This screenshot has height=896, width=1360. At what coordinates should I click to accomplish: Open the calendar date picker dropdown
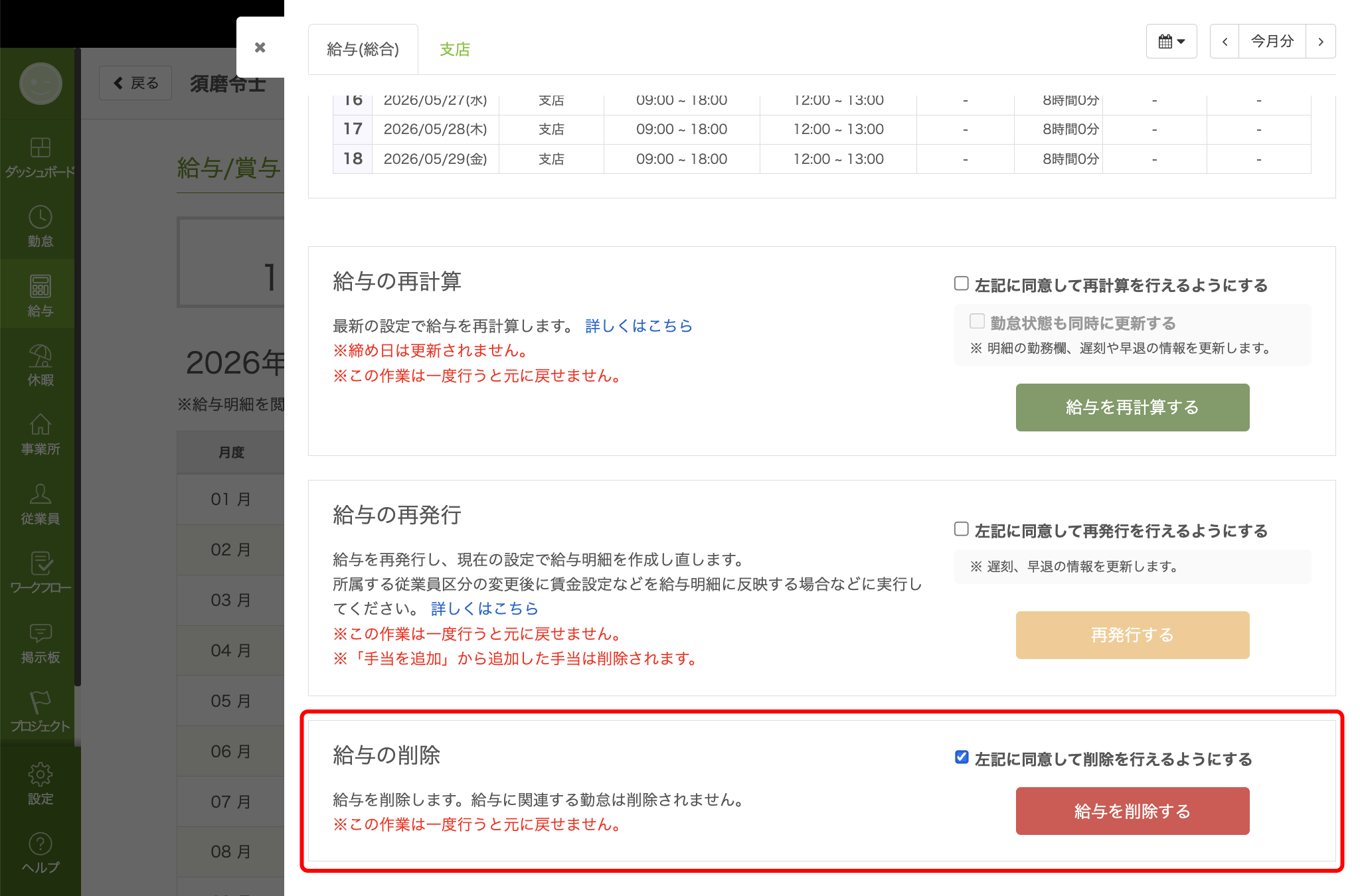coord(1171,41)
